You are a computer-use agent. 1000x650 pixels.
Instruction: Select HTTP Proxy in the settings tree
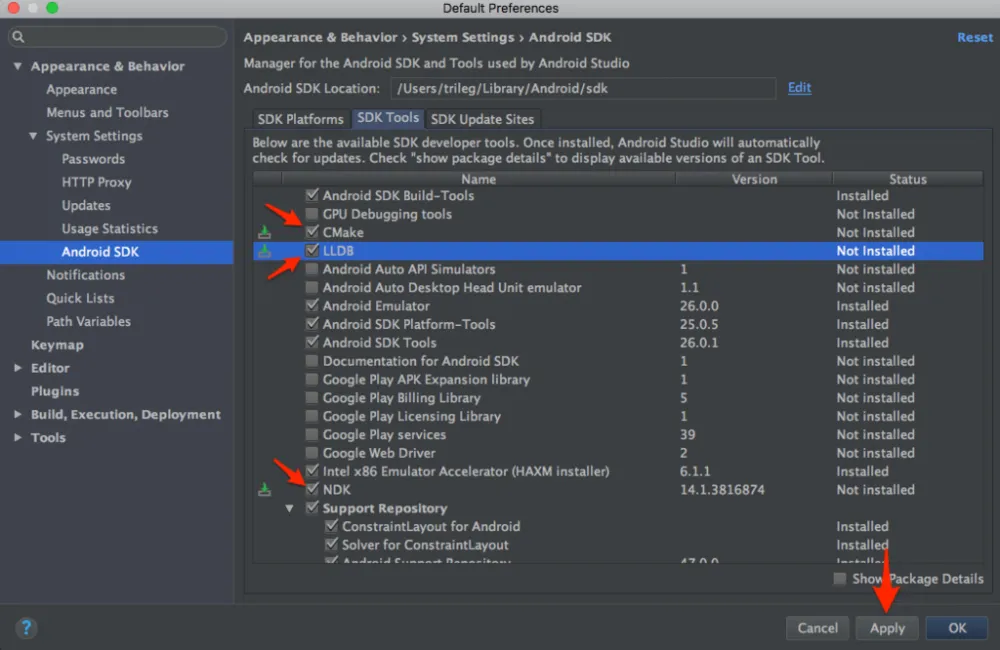point(96,182)
